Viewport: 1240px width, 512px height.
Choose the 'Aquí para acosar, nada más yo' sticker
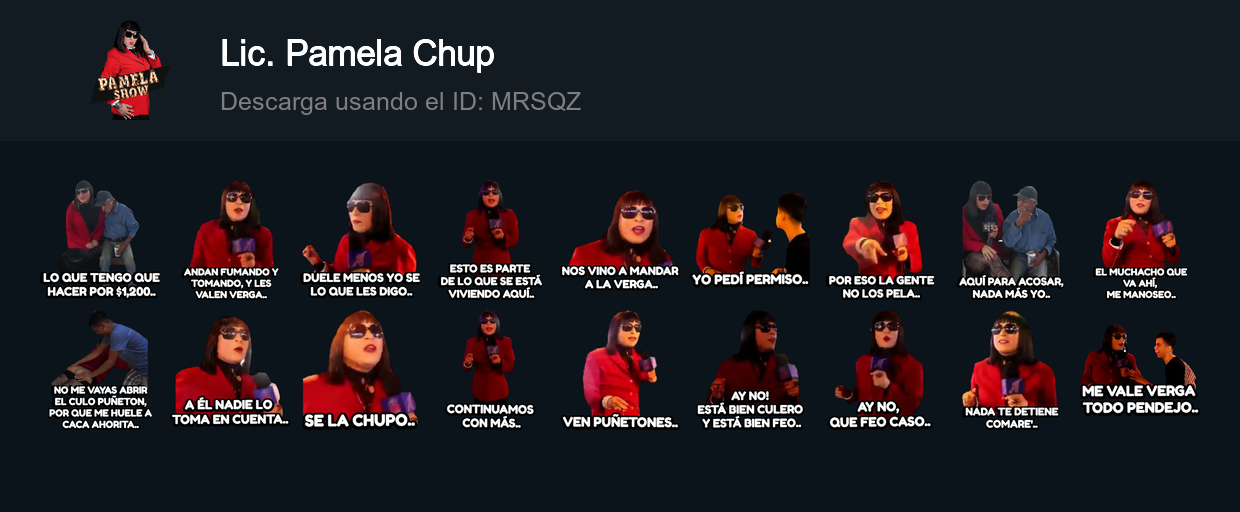[1011, 240]
